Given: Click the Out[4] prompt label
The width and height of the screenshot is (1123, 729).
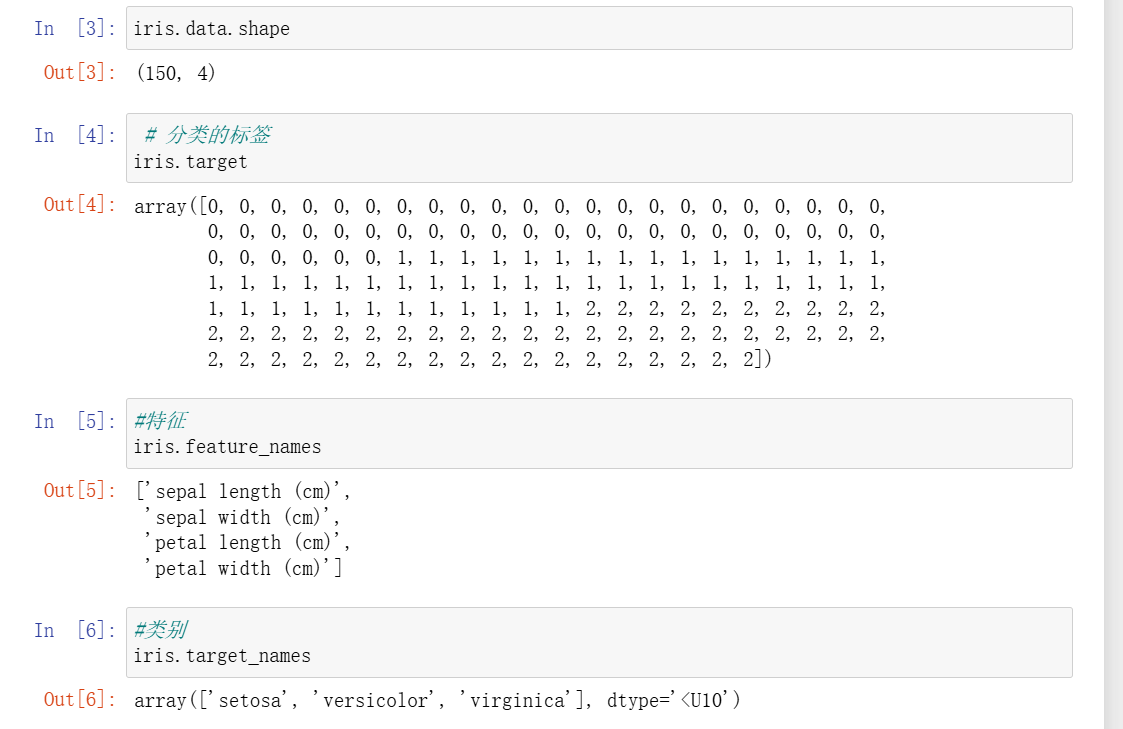Looking at the screenshot, I should pos(79,205).
